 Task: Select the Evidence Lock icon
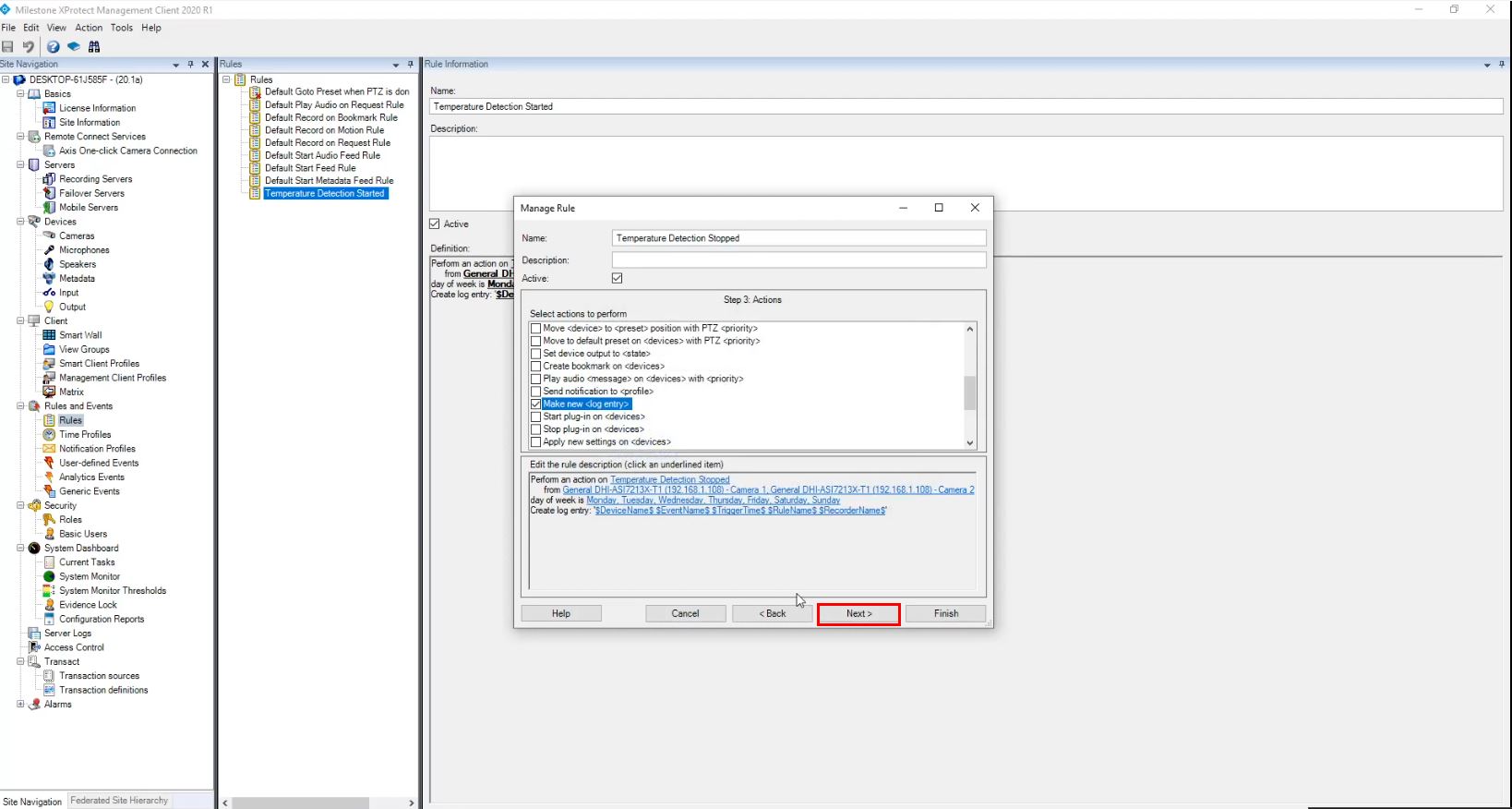(50, 605)
